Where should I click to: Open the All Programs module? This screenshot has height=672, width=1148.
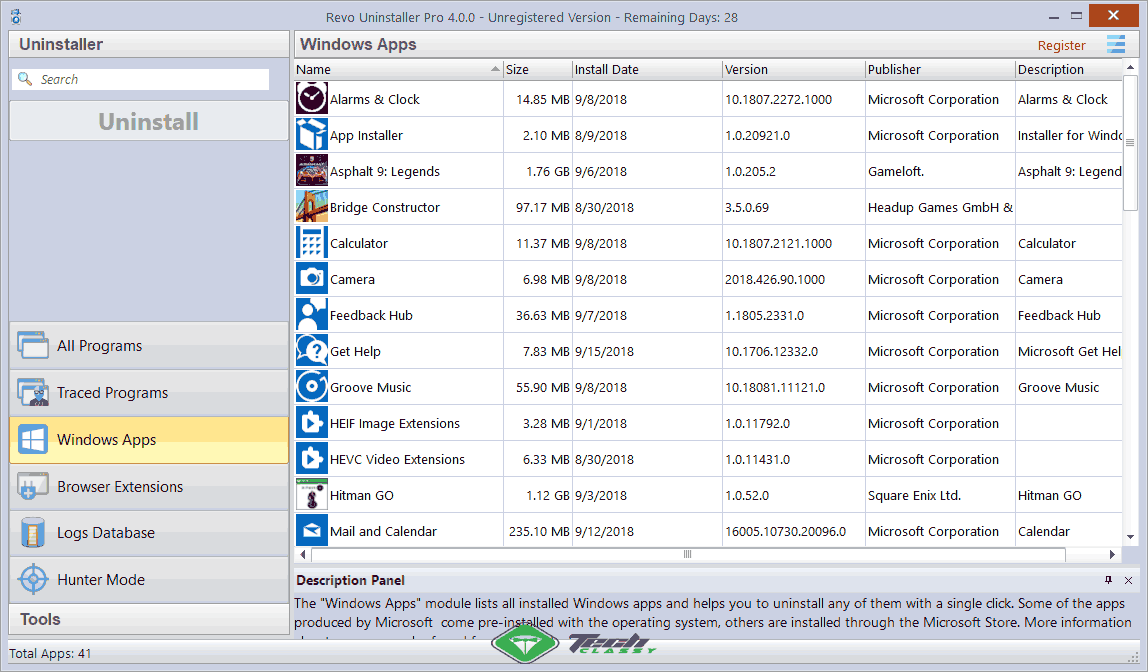[100, 345]
